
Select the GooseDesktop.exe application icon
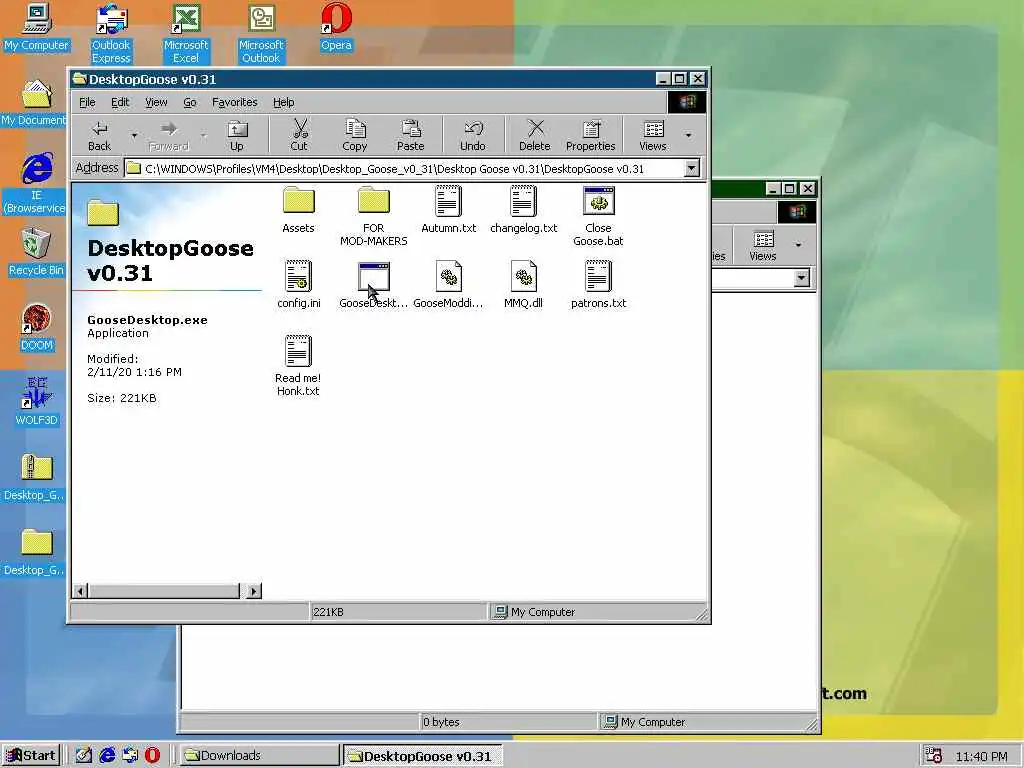coord(374,276)
